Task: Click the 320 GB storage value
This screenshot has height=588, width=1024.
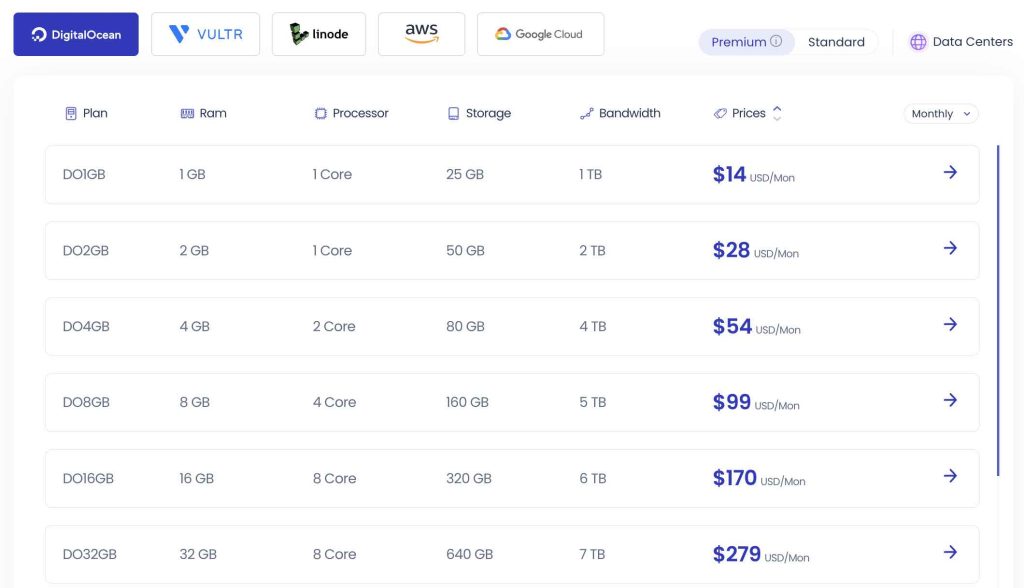Action: pos(469,478)
